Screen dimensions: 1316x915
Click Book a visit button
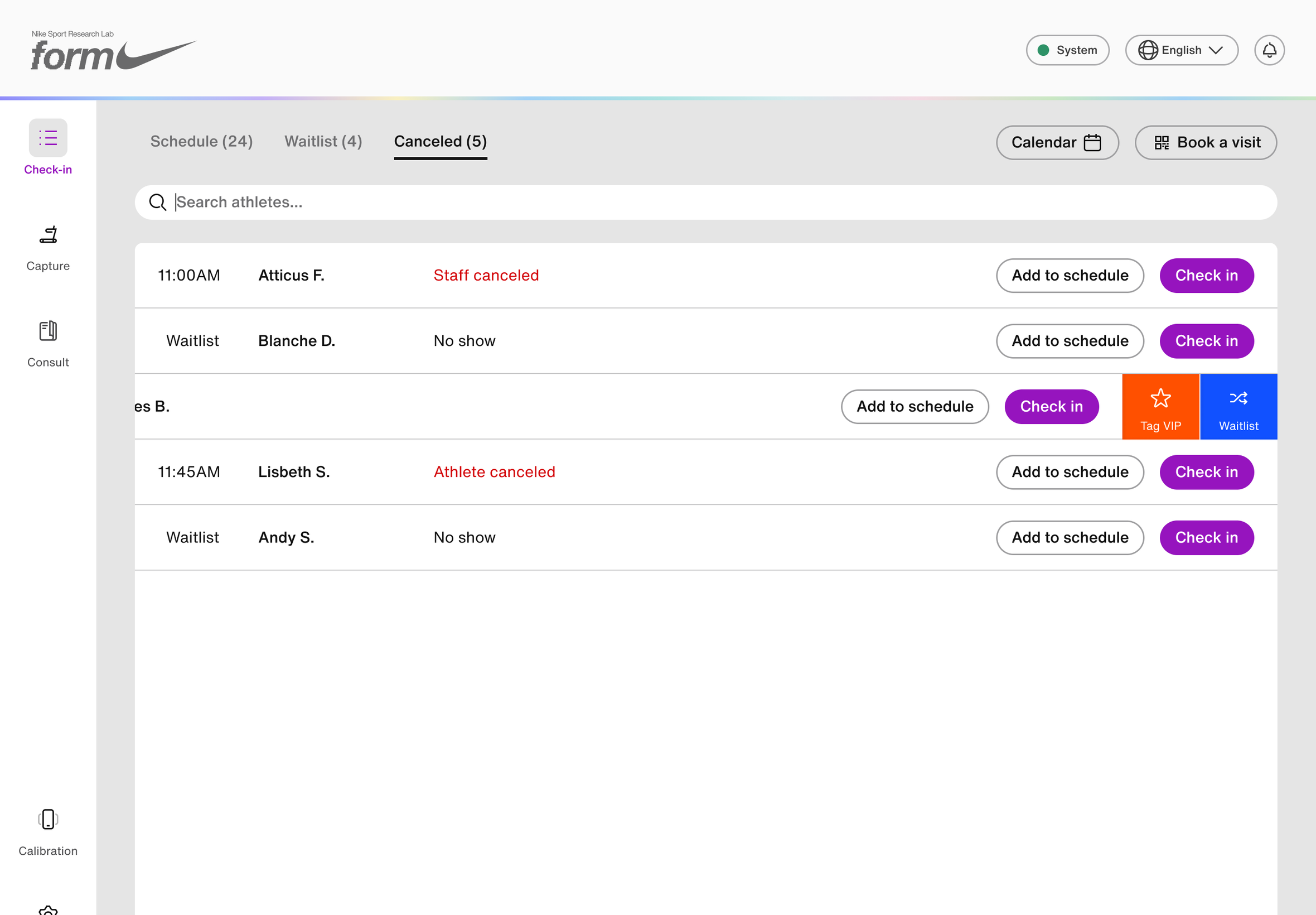tap(1205, 143)
